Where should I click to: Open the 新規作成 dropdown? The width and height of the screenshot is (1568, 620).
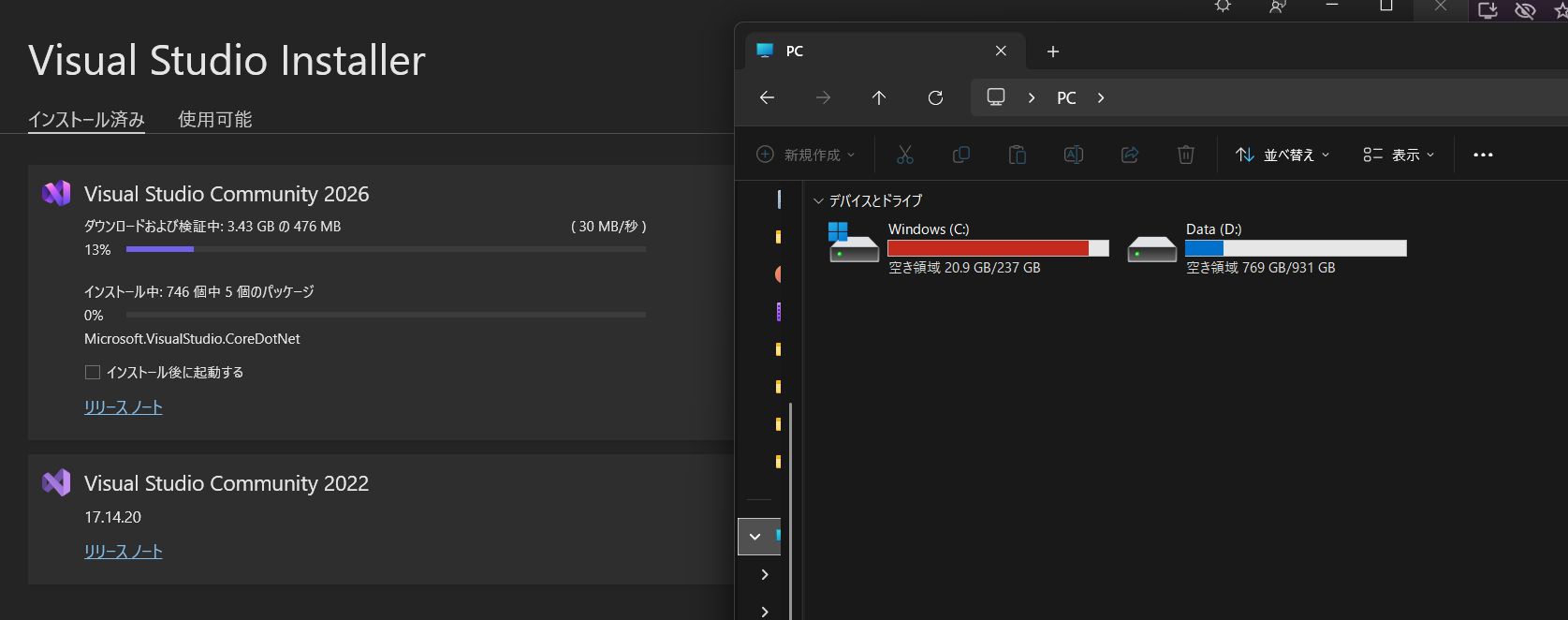pos(806,155)
